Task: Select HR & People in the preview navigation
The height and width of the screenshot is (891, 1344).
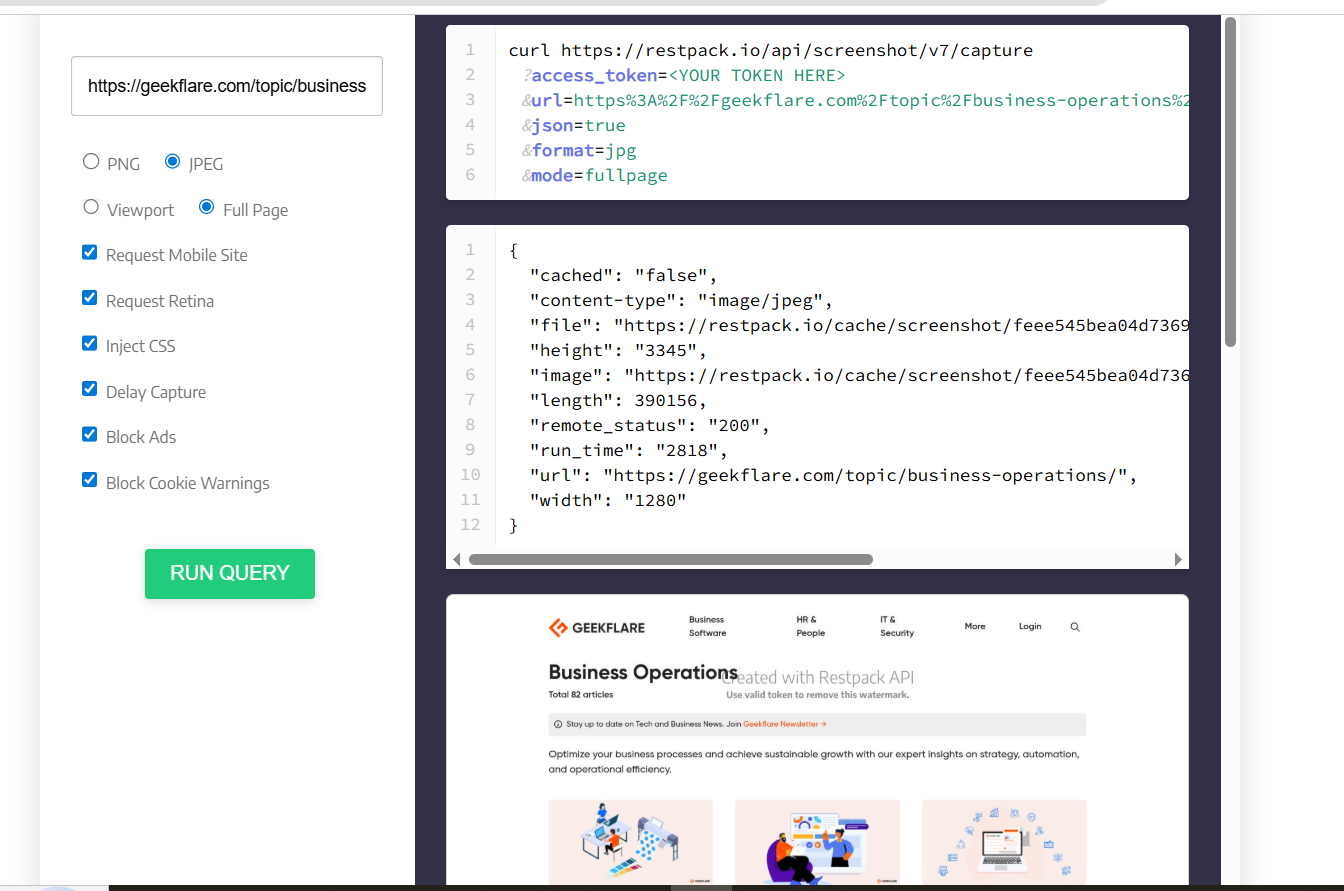Action: tap(810, 627)
